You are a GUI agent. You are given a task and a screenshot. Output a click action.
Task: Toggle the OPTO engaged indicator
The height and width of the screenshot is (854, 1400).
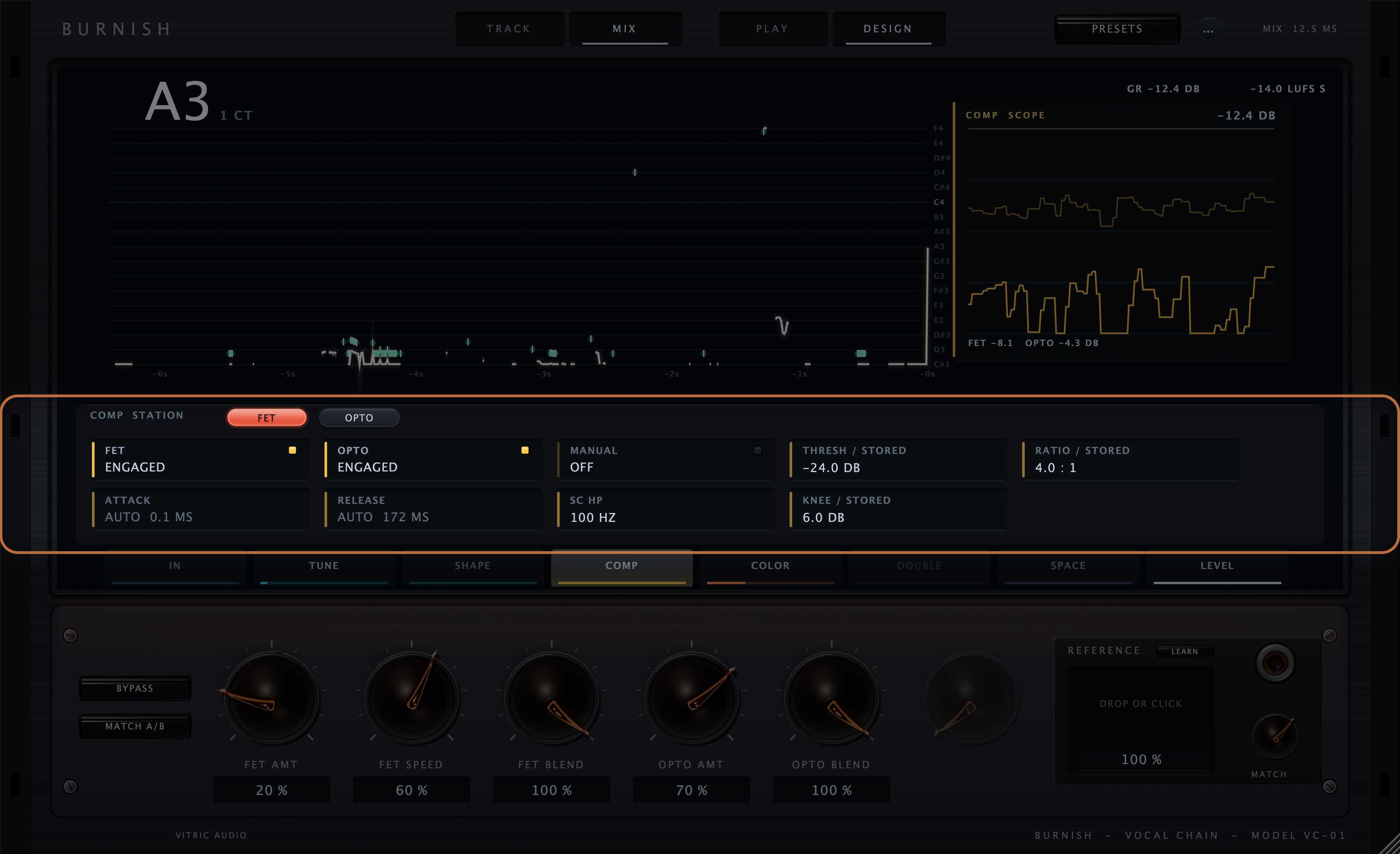[525, 450]
